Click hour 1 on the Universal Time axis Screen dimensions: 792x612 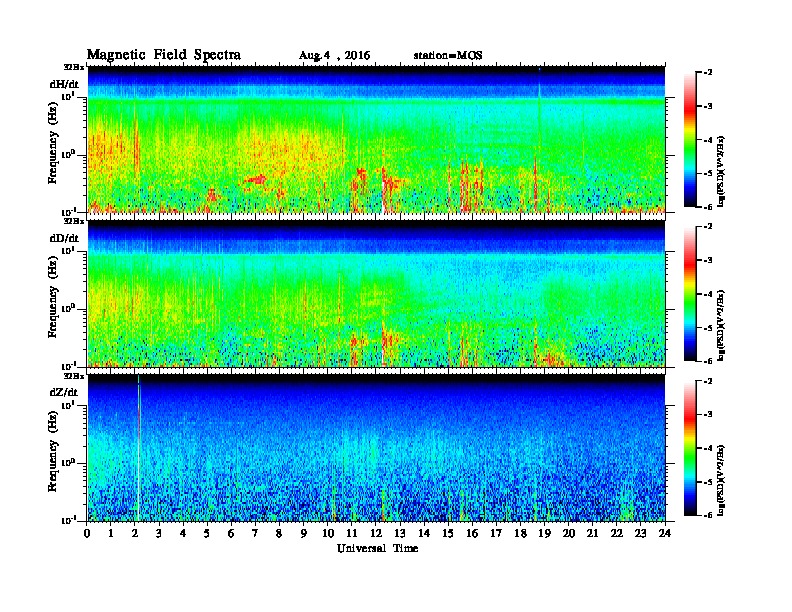coord(111,534)
